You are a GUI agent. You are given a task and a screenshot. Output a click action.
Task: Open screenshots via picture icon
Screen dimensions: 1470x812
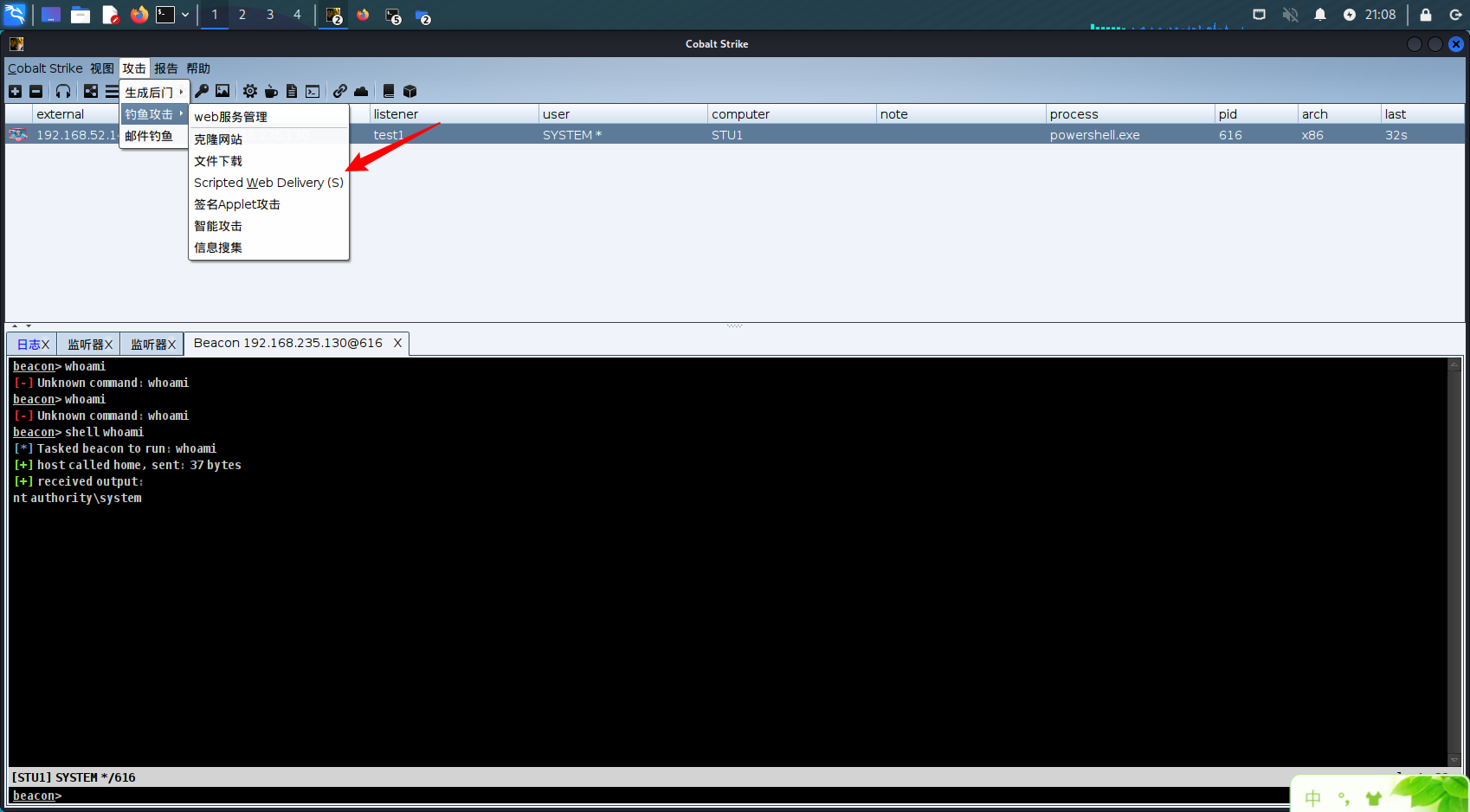(x=222, y=91)
